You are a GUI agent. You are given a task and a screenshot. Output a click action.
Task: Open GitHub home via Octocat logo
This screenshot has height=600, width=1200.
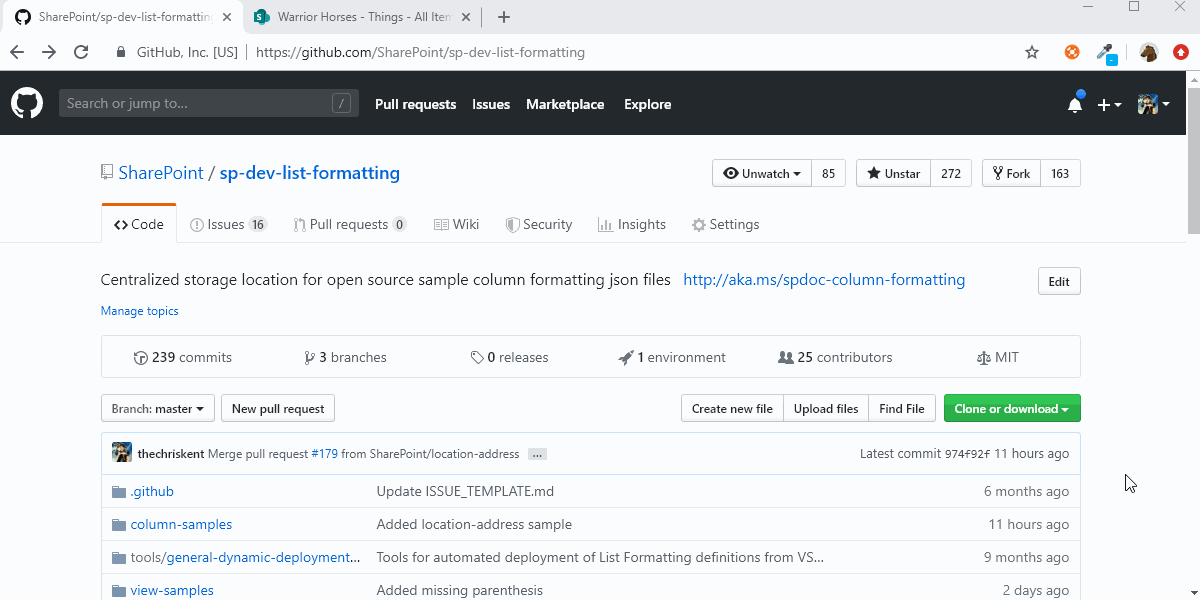tap(27, 103)
